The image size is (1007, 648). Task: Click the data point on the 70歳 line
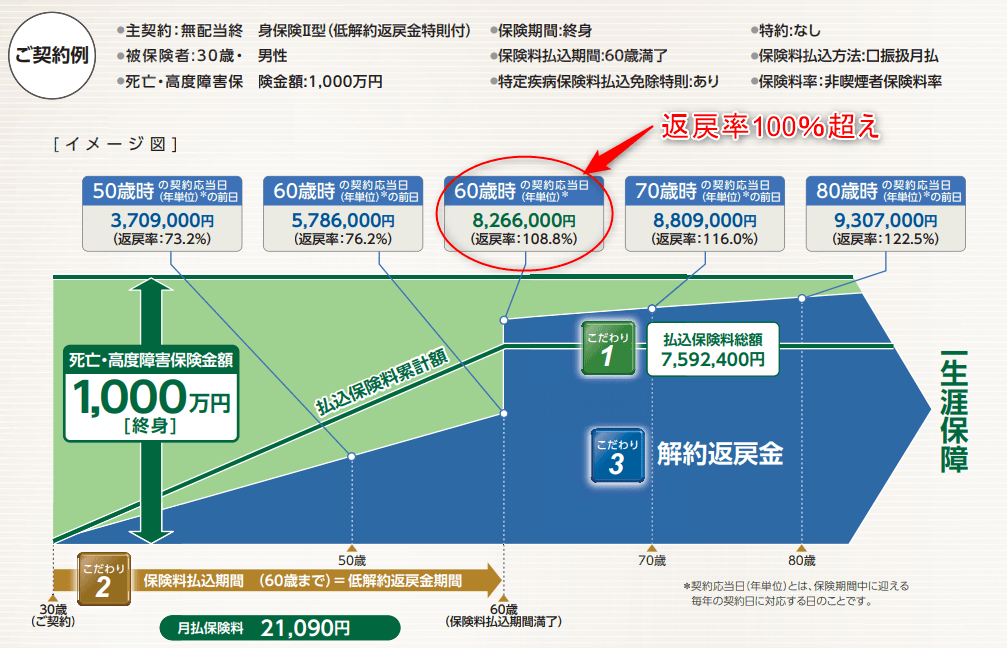pyautogui.click(x=652, y=309)
